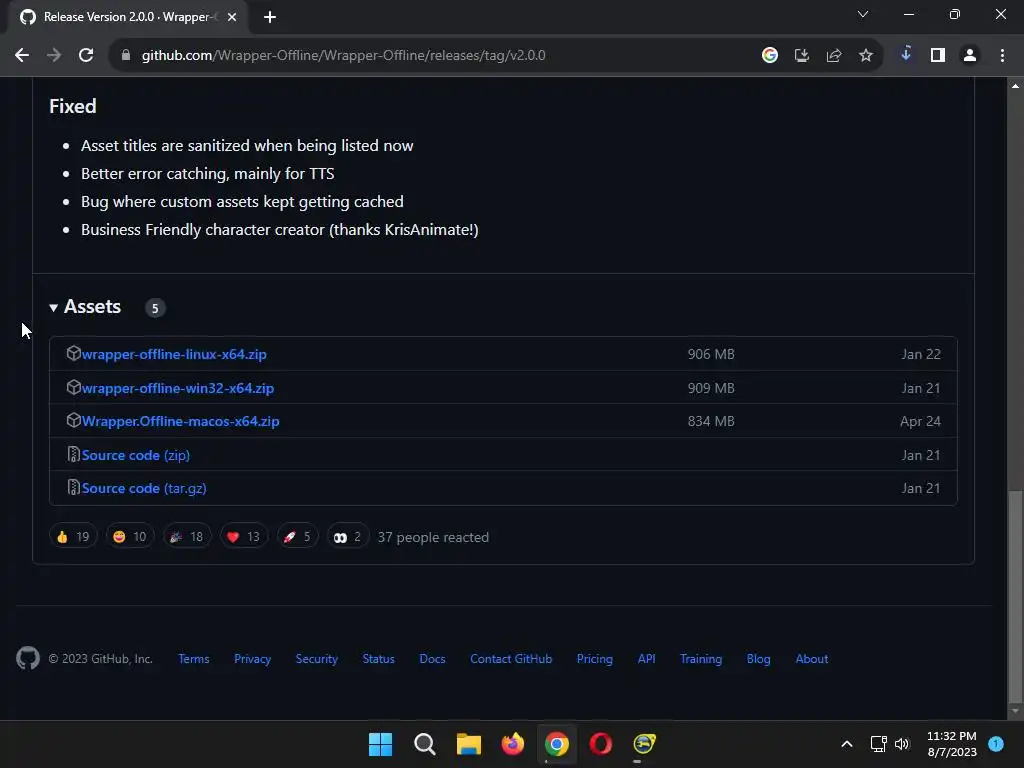This screenshot has width=1024, height=768.
Task: Download Source code (tar.gz)
Action: pos(144,488)
